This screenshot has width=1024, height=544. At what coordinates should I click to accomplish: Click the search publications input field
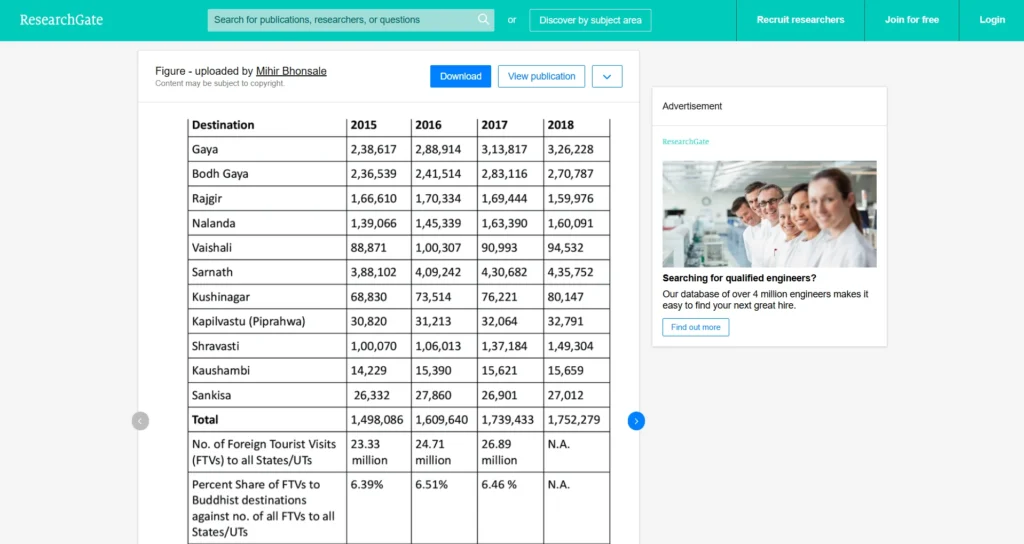340,20
